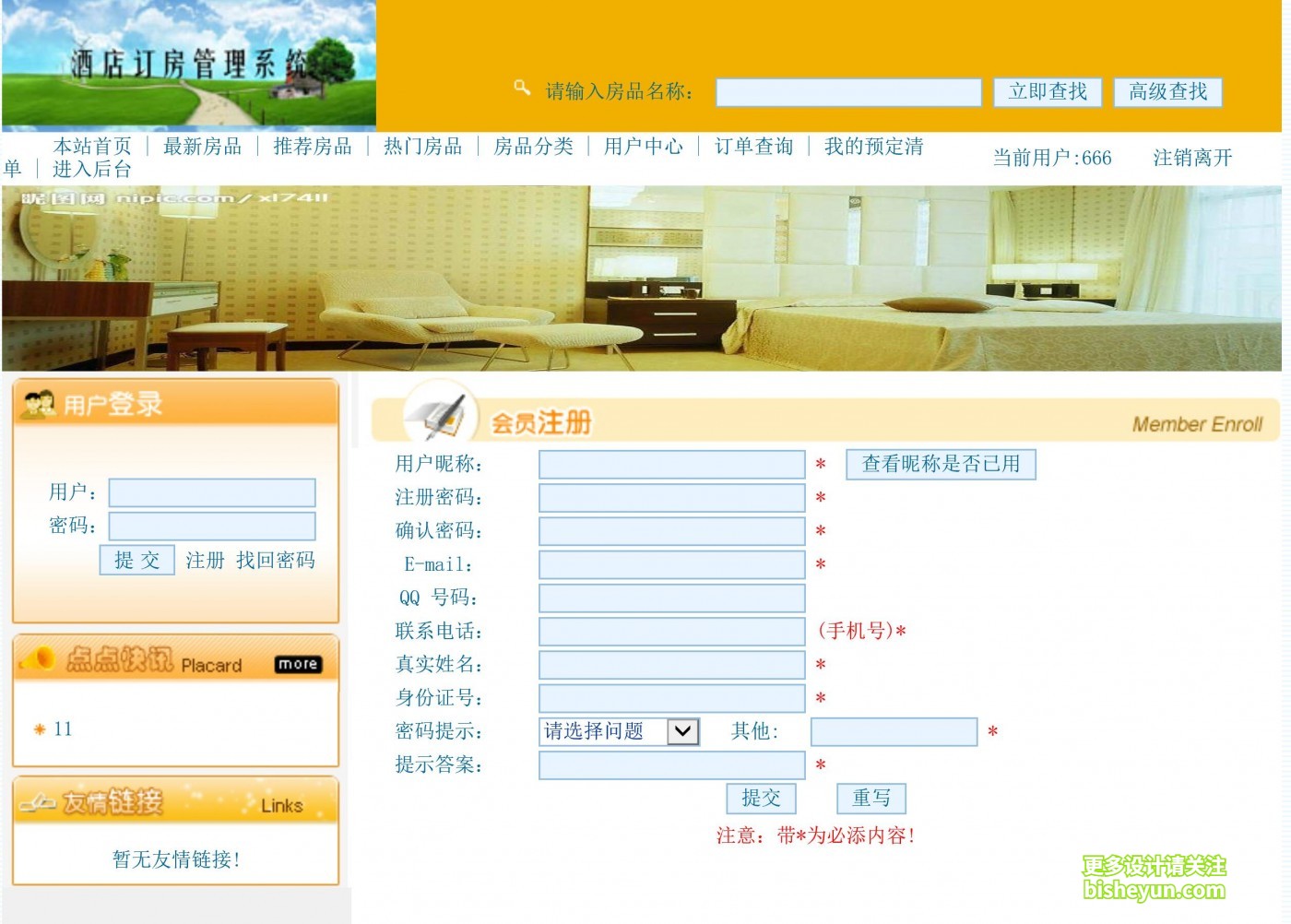Viewport: 1291px width, 924px height.
Task: Click the 用户昵称 nickname input field
Action: tap(671, 464)
